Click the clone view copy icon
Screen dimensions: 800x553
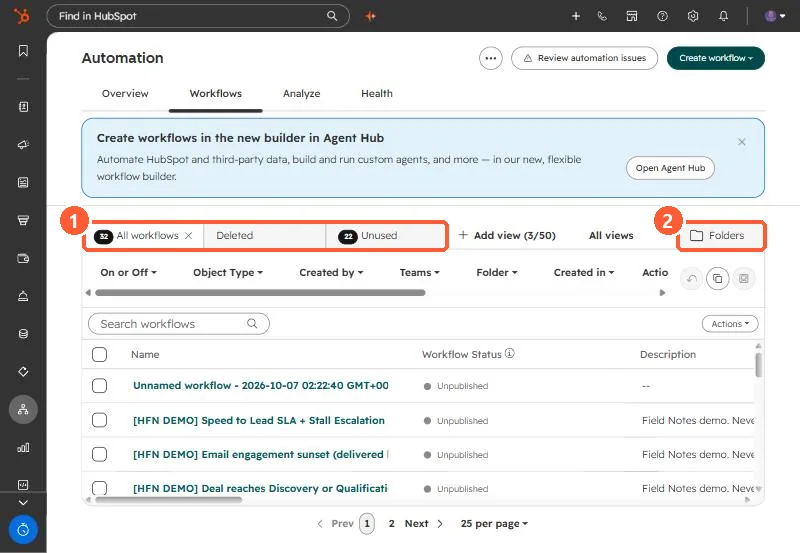[x=717, y=279]
